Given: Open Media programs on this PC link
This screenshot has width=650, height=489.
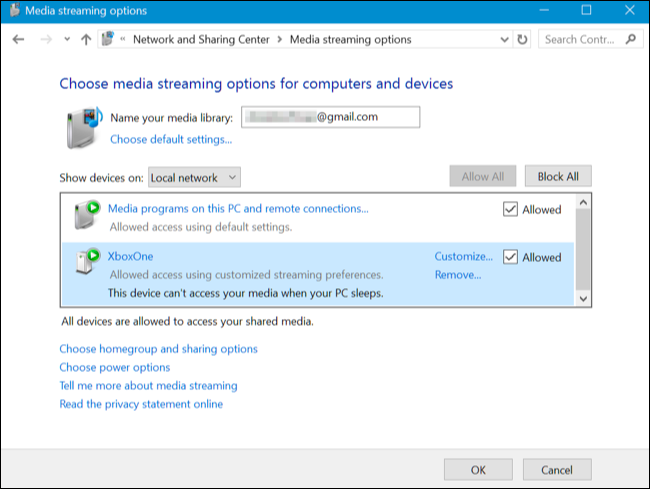Looking at the screenshot, I should (x=238, y=208).
